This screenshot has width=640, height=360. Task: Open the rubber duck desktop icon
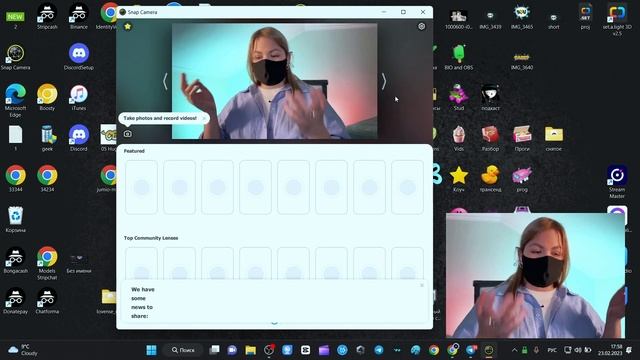[490, 179]
